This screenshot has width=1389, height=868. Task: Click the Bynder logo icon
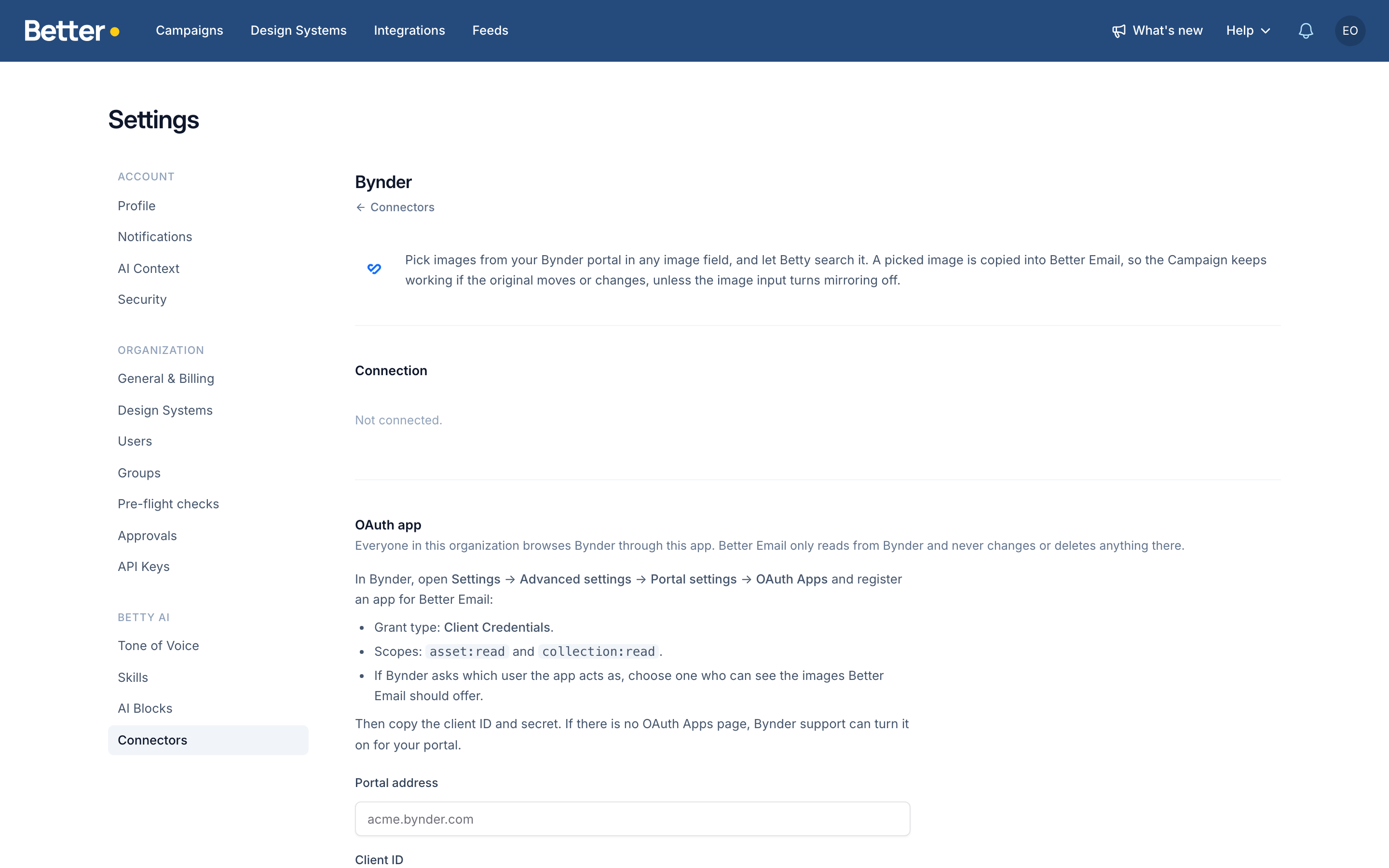(374, 269)
